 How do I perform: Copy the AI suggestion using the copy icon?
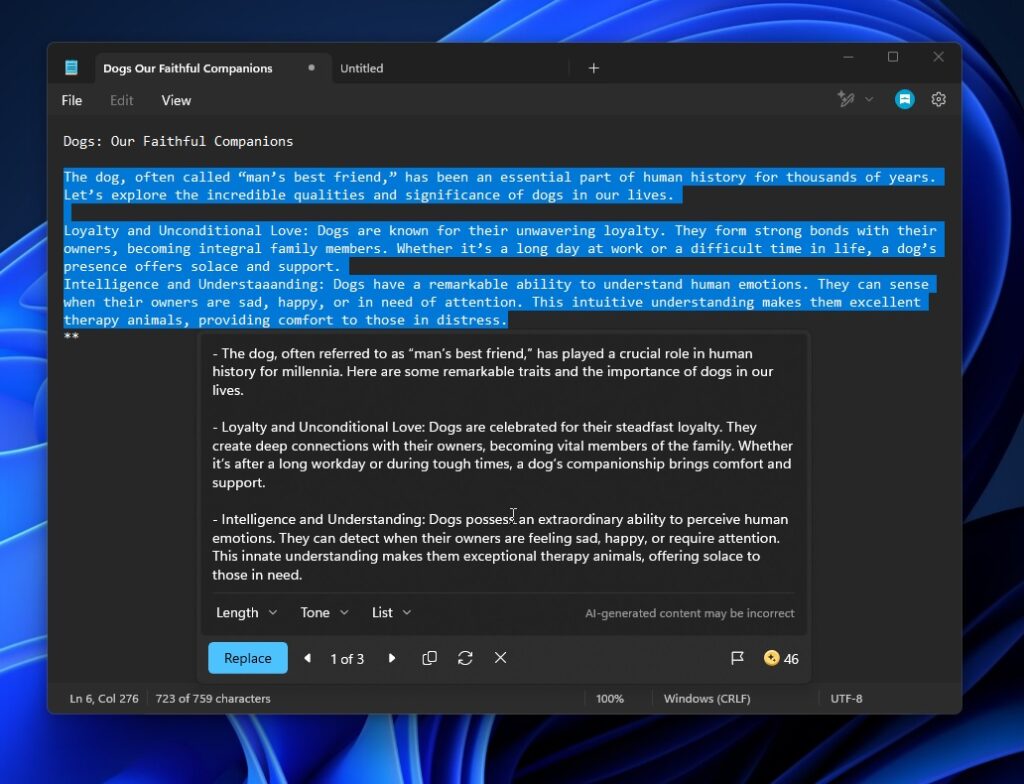pos(429,658)
